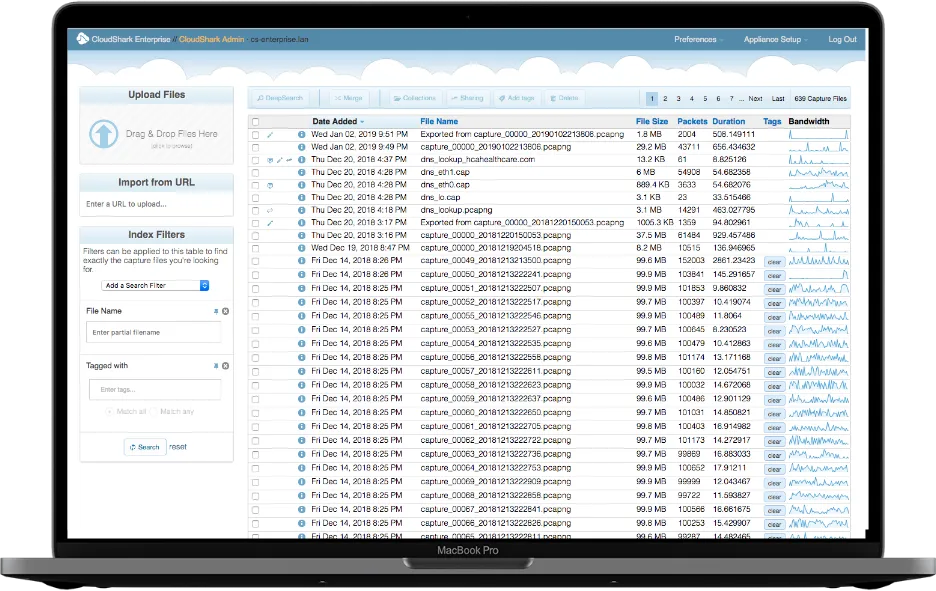The height and width of the screenshot is (591, 936).
Task: Pin the Tagged with filter
Action: [x=216, y=366]
